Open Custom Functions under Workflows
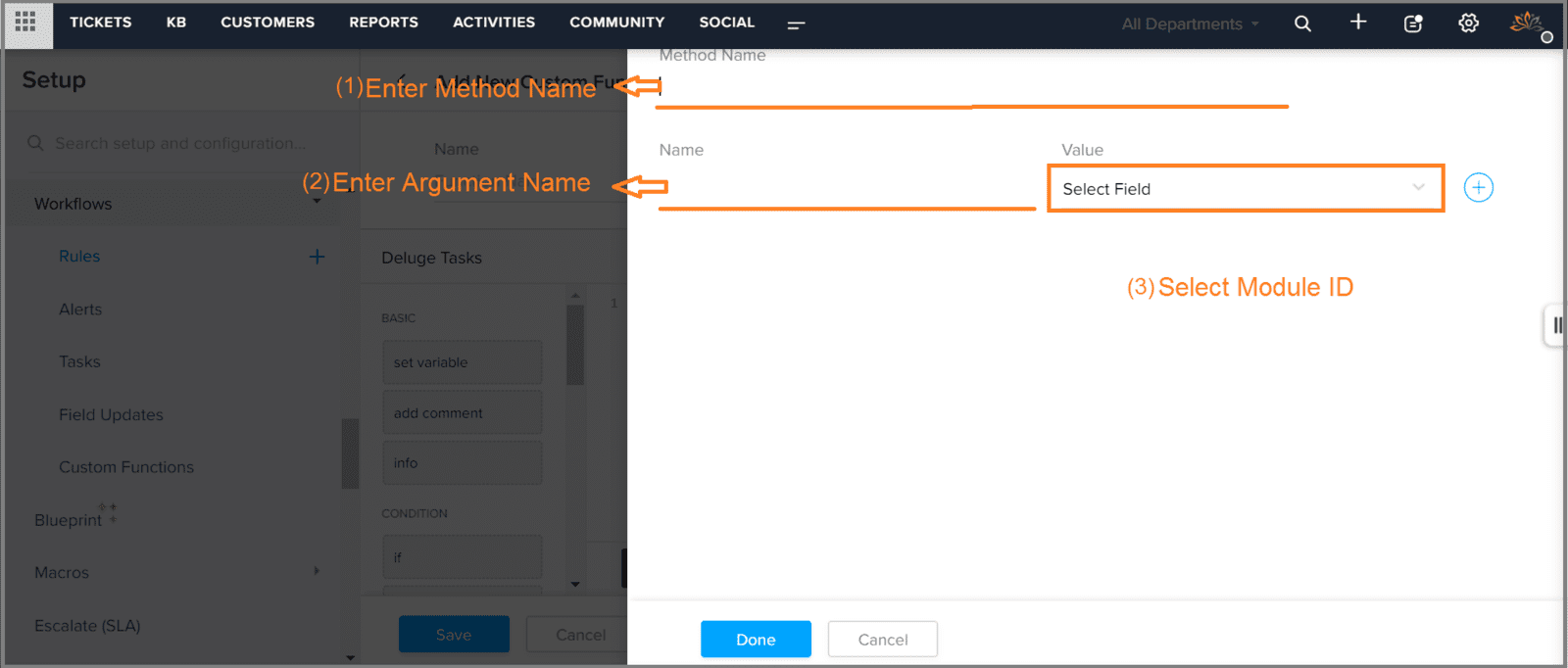Image resolution: width=1568 pixels, height=668 pixels. [126, 467]
